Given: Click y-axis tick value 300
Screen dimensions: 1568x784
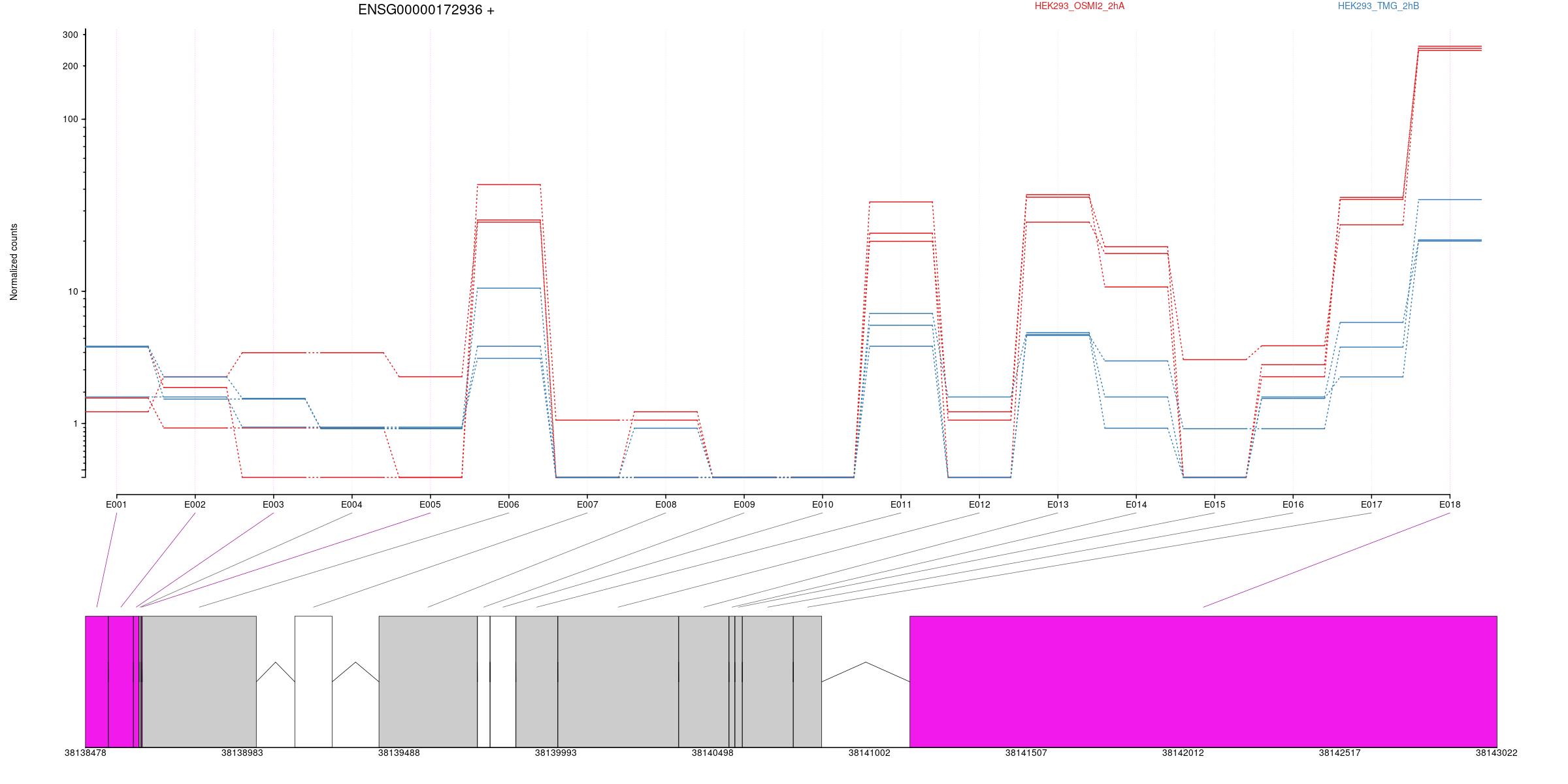Looking at the screenshot, I should click(70, 35).
